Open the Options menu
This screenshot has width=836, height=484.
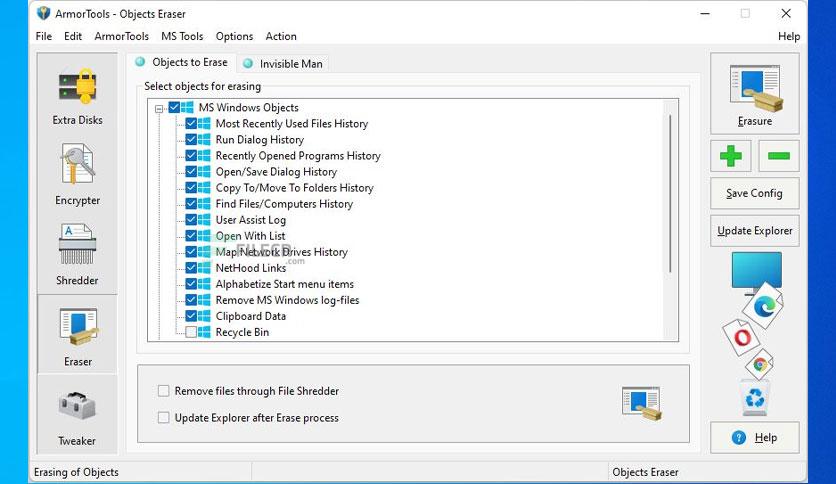point(234,36)
